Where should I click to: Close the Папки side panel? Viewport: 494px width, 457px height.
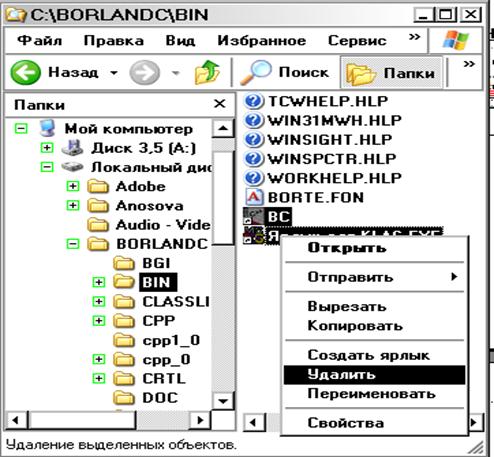tap(220, 104)
